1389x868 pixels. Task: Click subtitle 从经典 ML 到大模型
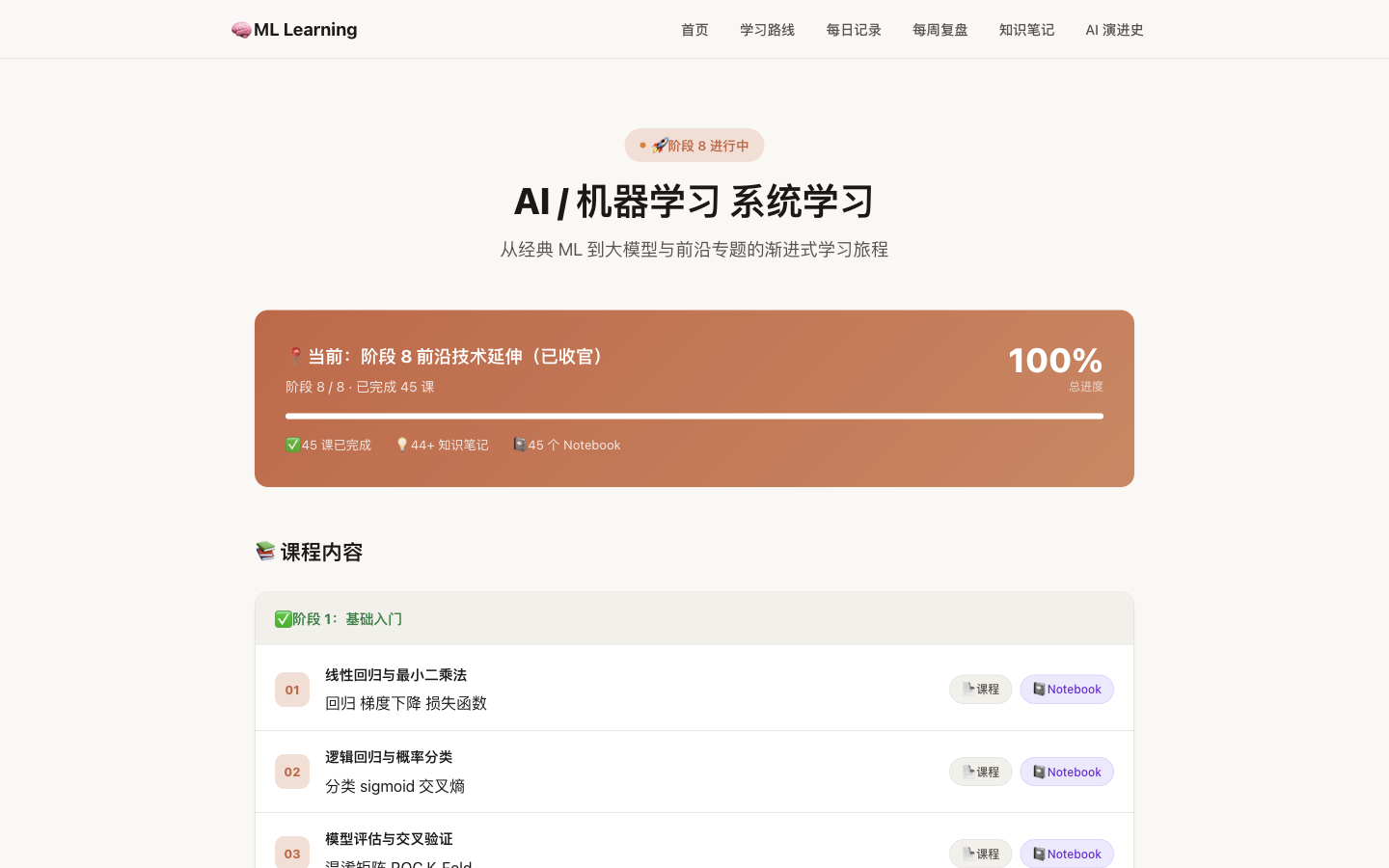tap(694, 249)
